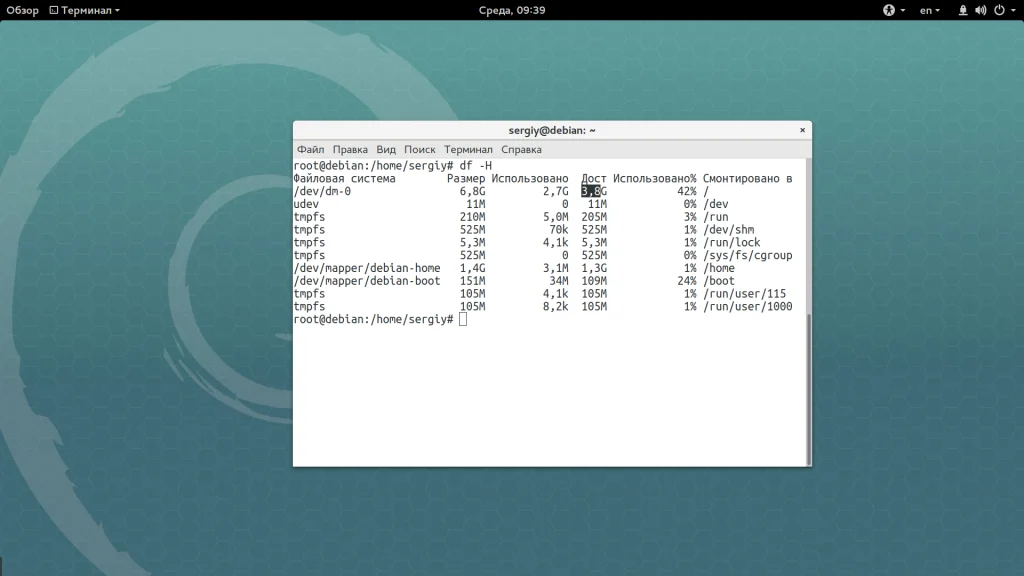Click the volume speaker icon

click(x=980, y=10)
